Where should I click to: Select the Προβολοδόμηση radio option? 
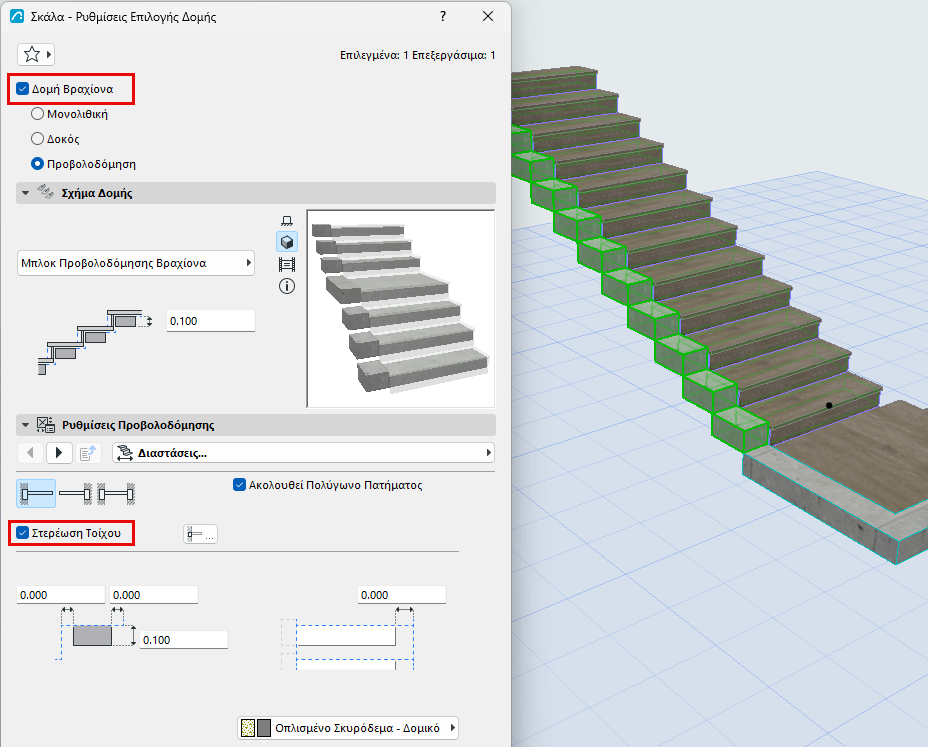pyautogui.click(x=37, y=163)
